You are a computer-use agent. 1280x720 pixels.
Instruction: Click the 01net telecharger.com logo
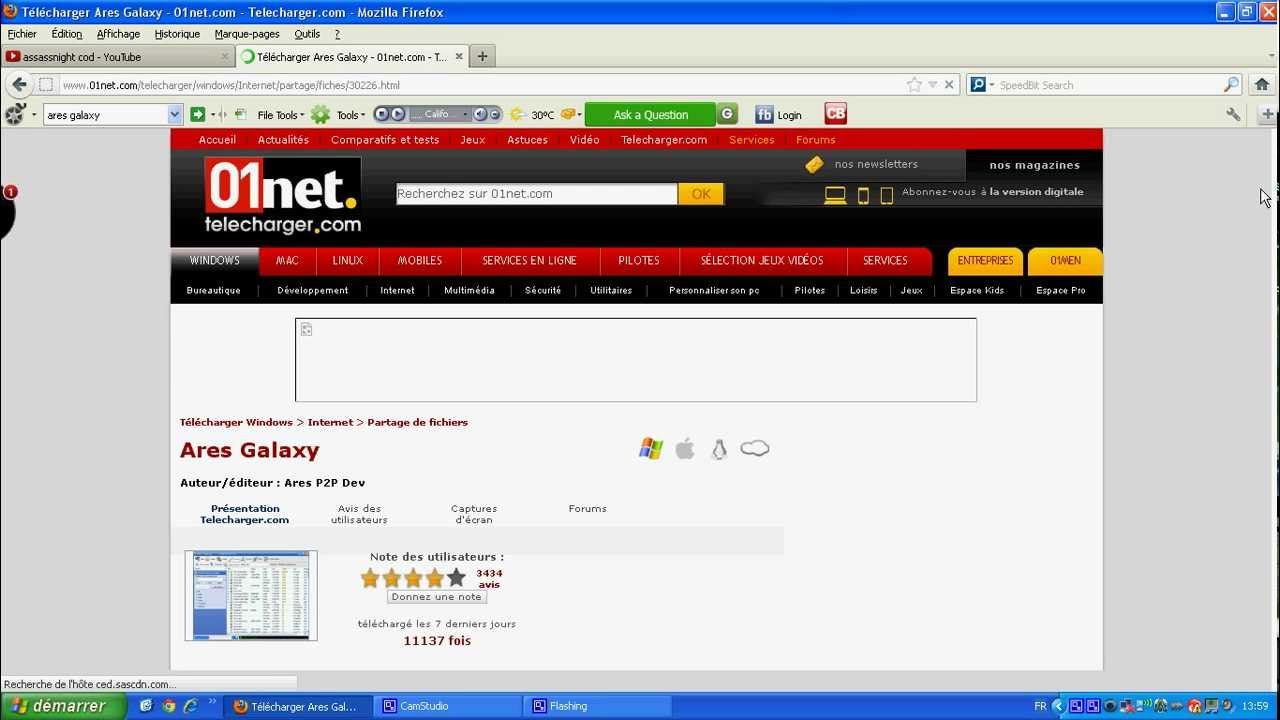point(283,196)
